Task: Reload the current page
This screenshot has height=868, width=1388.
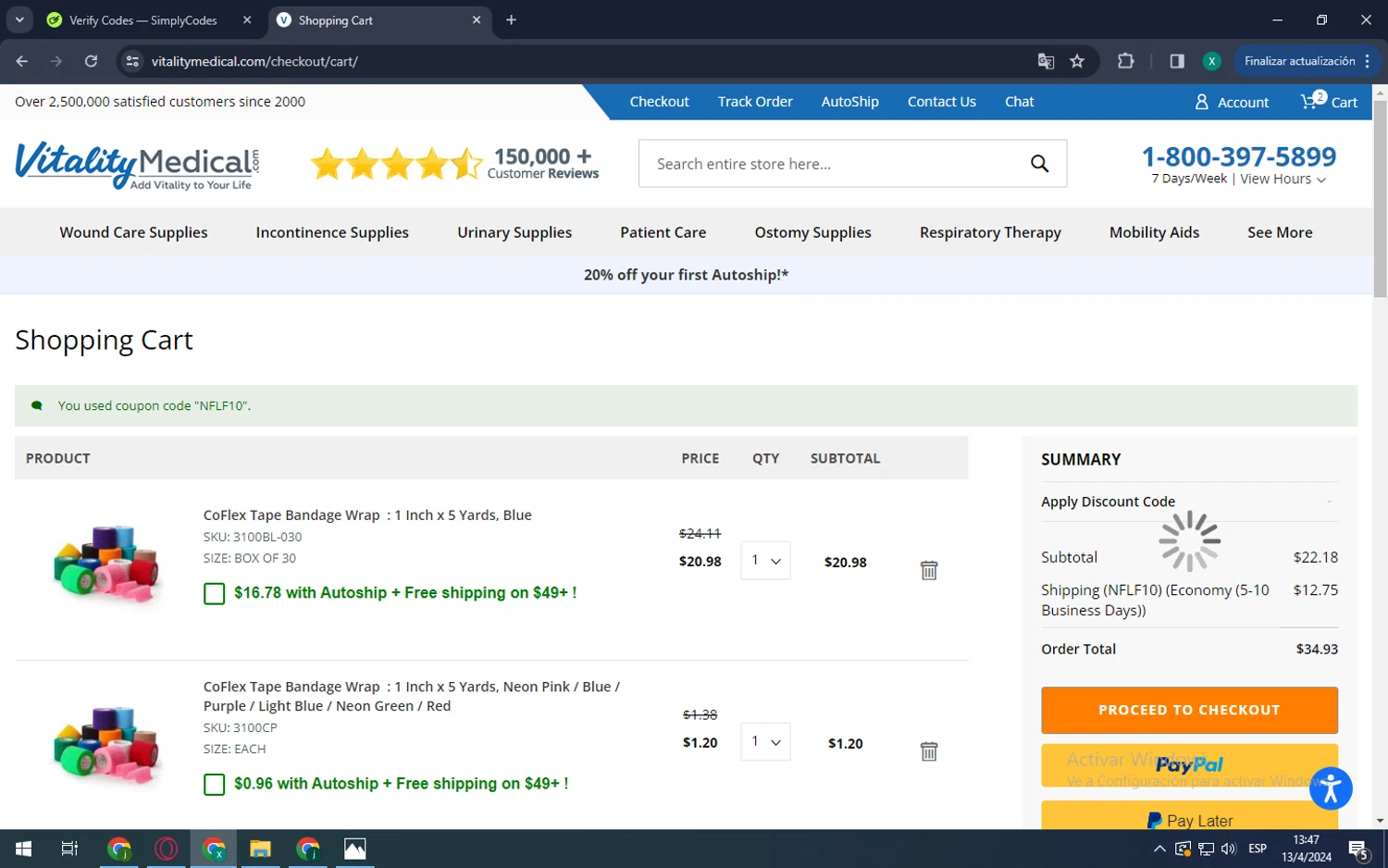Action: [x=91, y=61]
